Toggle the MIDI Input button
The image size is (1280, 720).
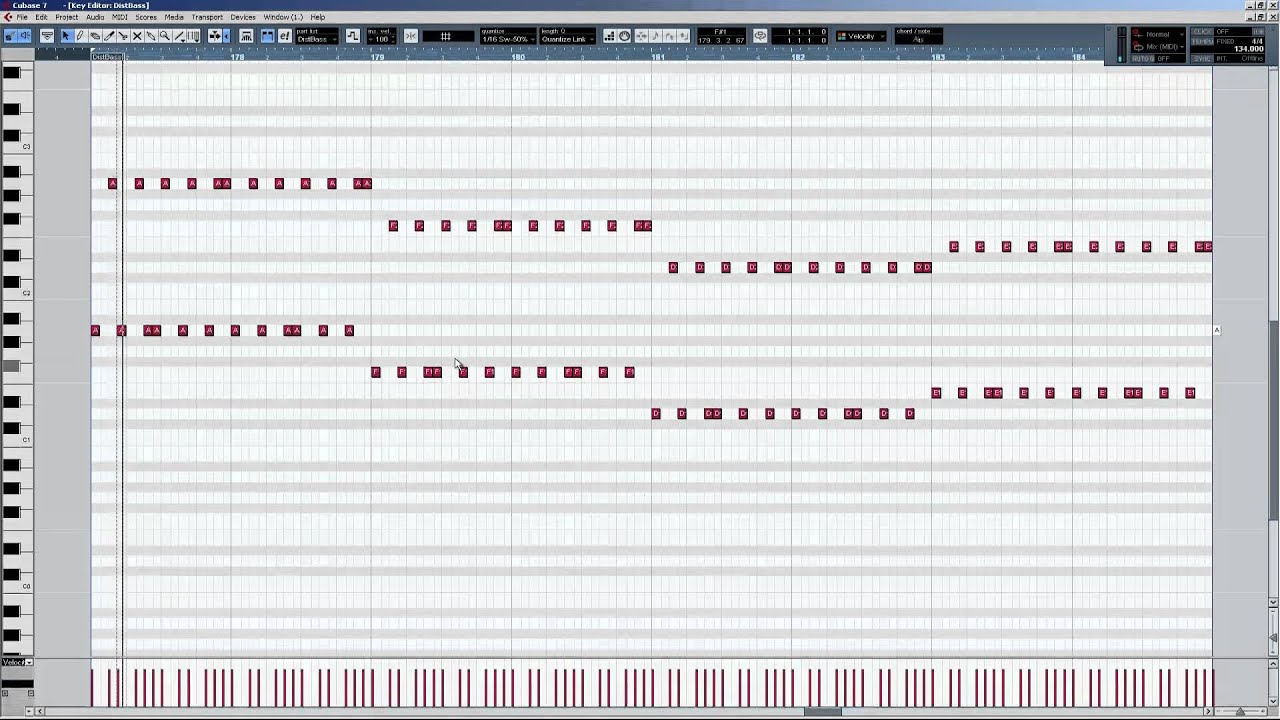tap(624, 36)
